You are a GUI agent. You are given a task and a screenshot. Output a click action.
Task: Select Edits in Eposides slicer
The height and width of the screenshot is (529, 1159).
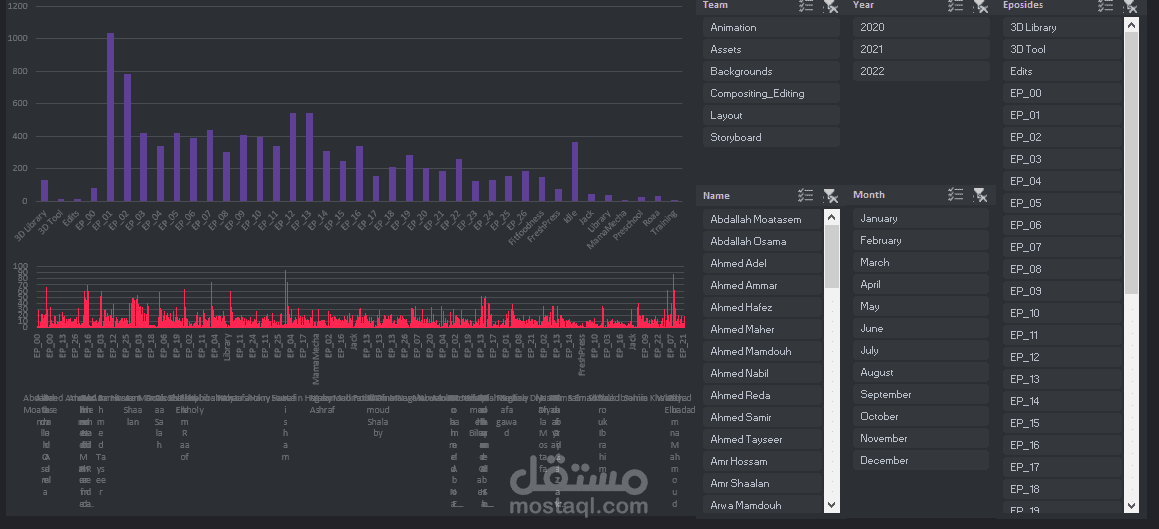pyautogui.click(x=1062, y=72)
